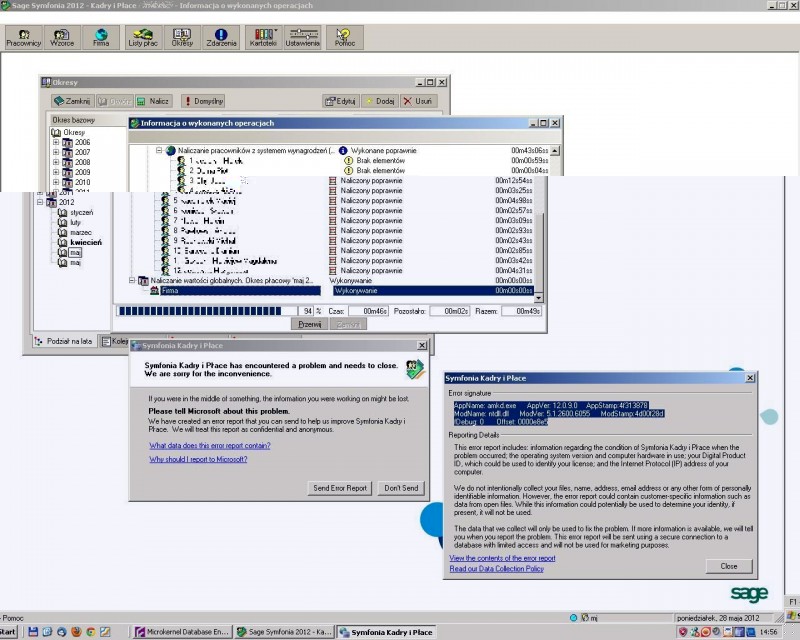Collapse the Naliczanie pracowników operations node
Viewport: 800px width, 640px height.
click(158, 150)
